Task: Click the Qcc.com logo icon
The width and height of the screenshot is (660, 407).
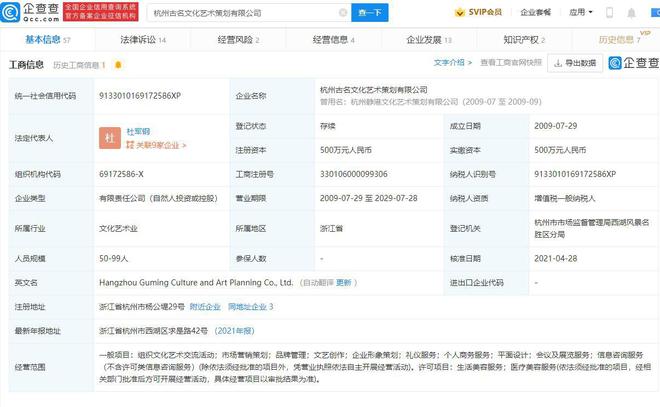Action: click(x=10, y=12)
